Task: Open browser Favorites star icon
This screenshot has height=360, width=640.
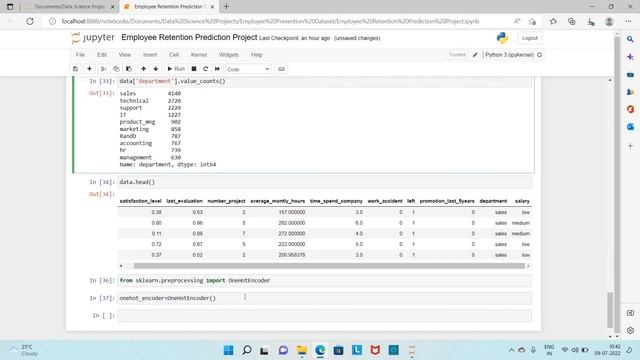Action: (x=553, y=21)
